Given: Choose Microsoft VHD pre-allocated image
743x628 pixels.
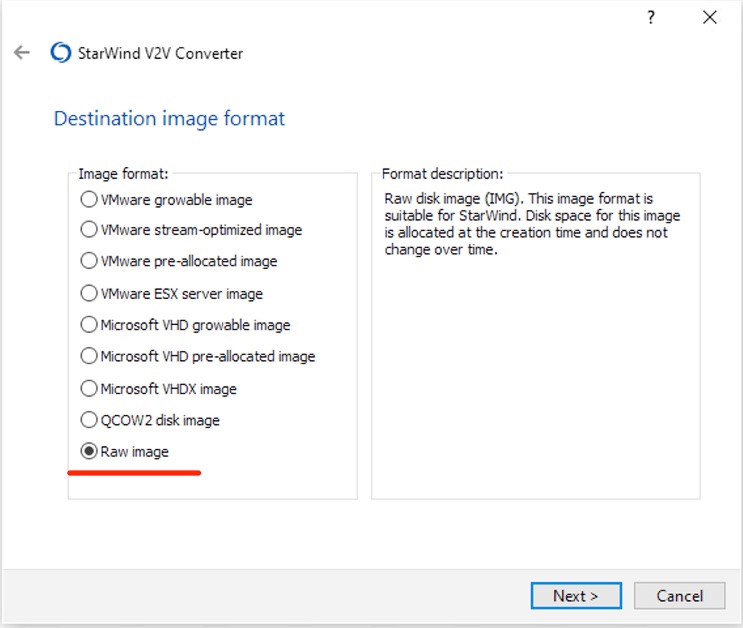Looking at the screenshot, I should 89,356.
